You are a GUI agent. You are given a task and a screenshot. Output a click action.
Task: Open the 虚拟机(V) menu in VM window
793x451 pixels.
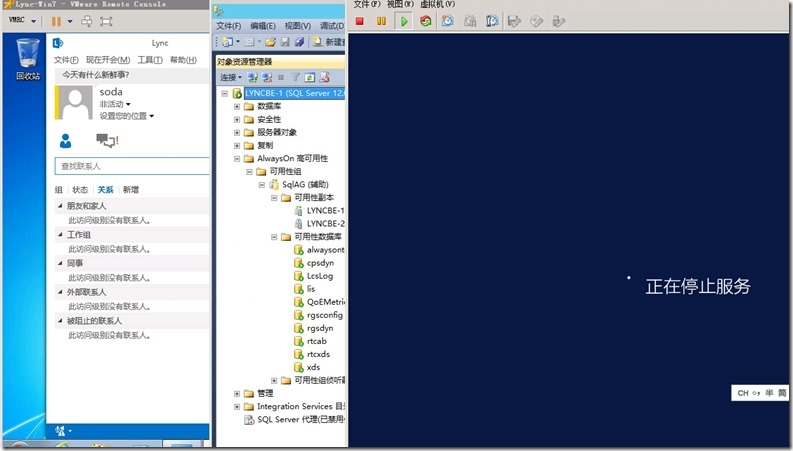click(437, 4)
